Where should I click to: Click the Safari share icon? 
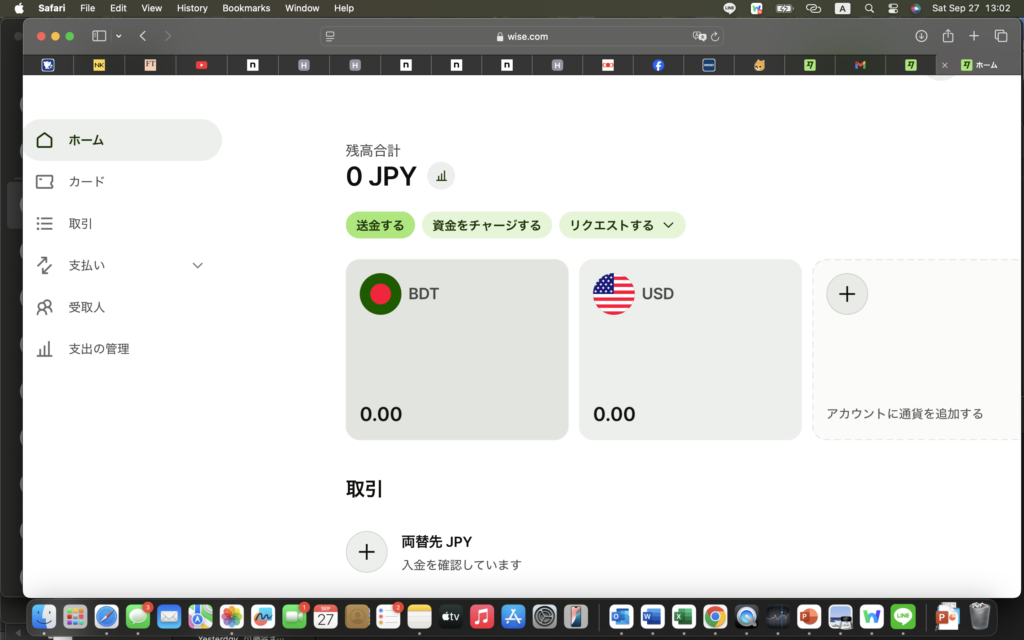tap(948, 36)
